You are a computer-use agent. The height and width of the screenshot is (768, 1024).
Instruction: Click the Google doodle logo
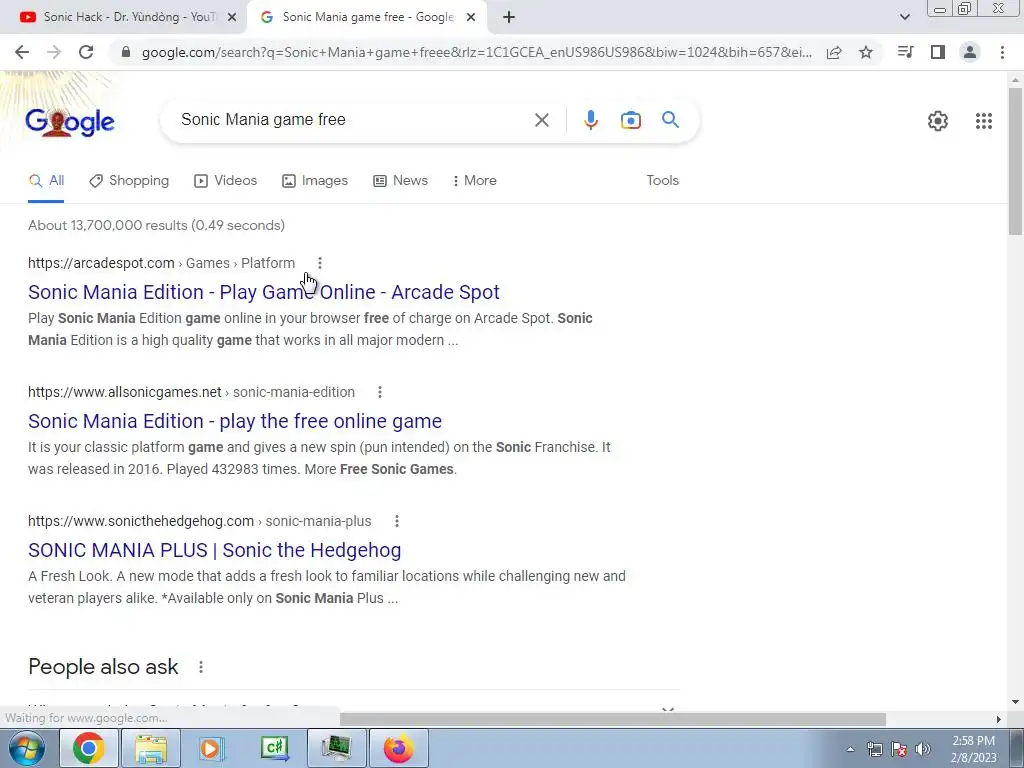click(70, 121)
